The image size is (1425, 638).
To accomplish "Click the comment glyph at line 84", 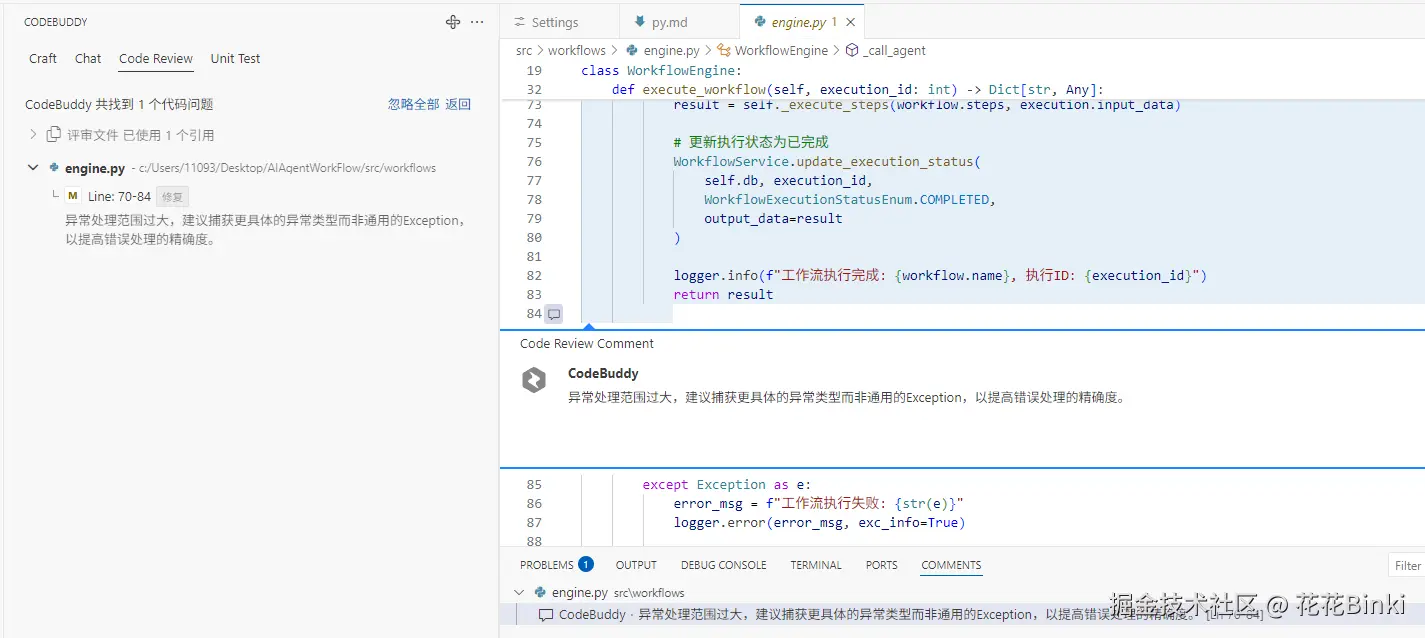I will (x=553, y=314).
